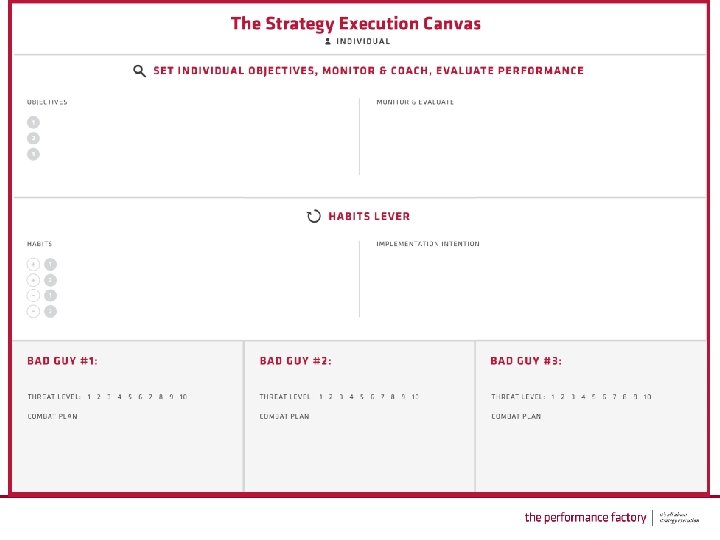Pick threat level 10 for Bad Guy #3
This screenshot has width=720, height=540.
pyautogui.click(x=647, y=397)
